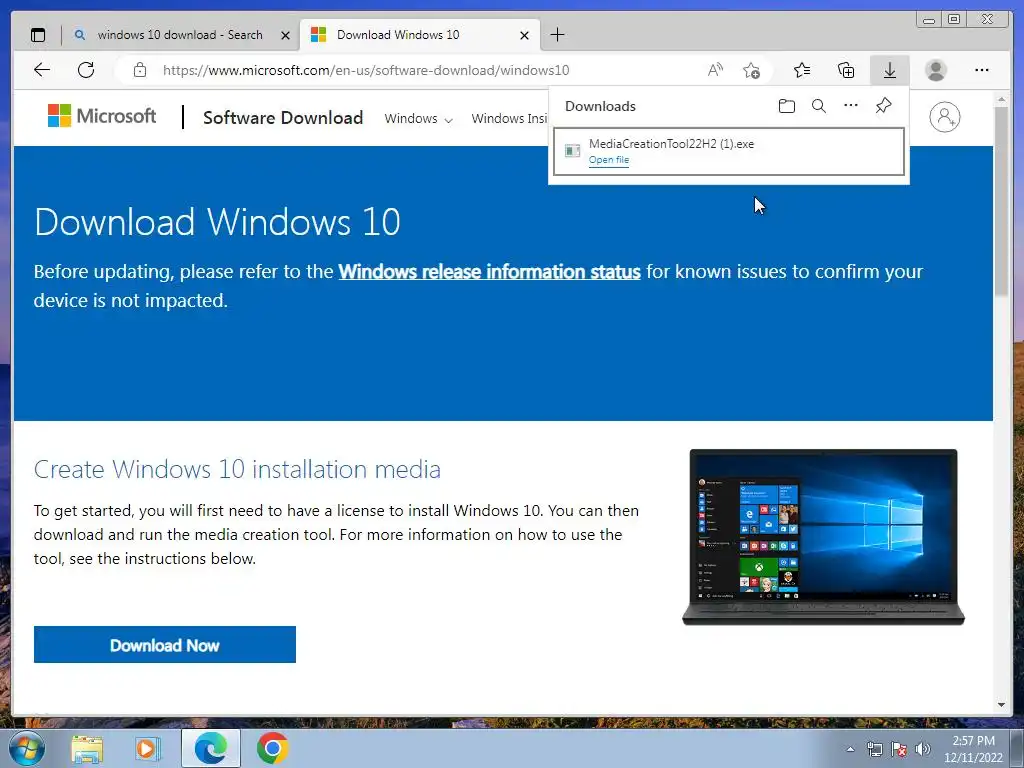1024x768 pixels.
Task: Open the Action Center flag tray icon
Action: (899, 750)
